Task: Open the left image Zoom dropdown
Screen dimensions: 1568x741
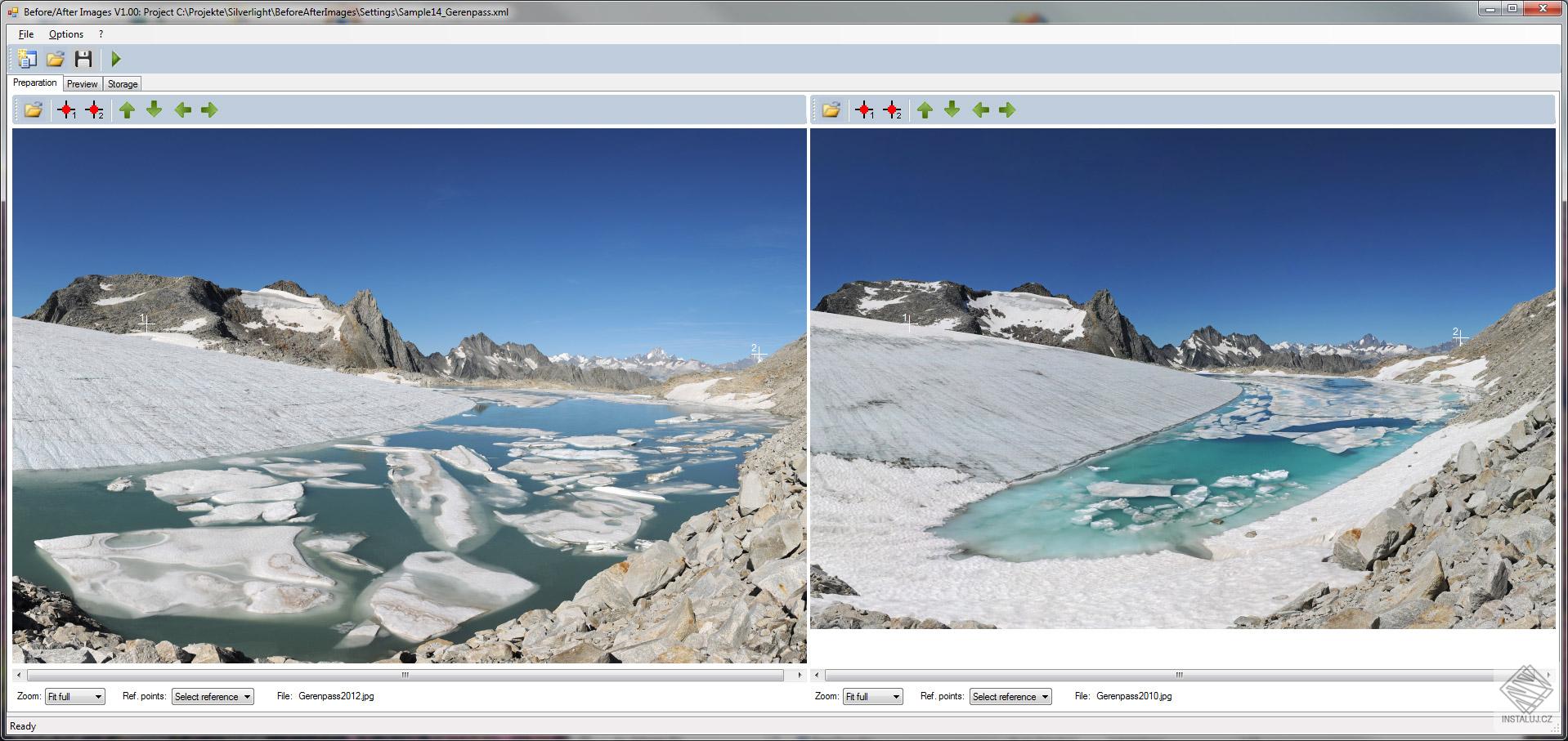Action: coord(74,696)
